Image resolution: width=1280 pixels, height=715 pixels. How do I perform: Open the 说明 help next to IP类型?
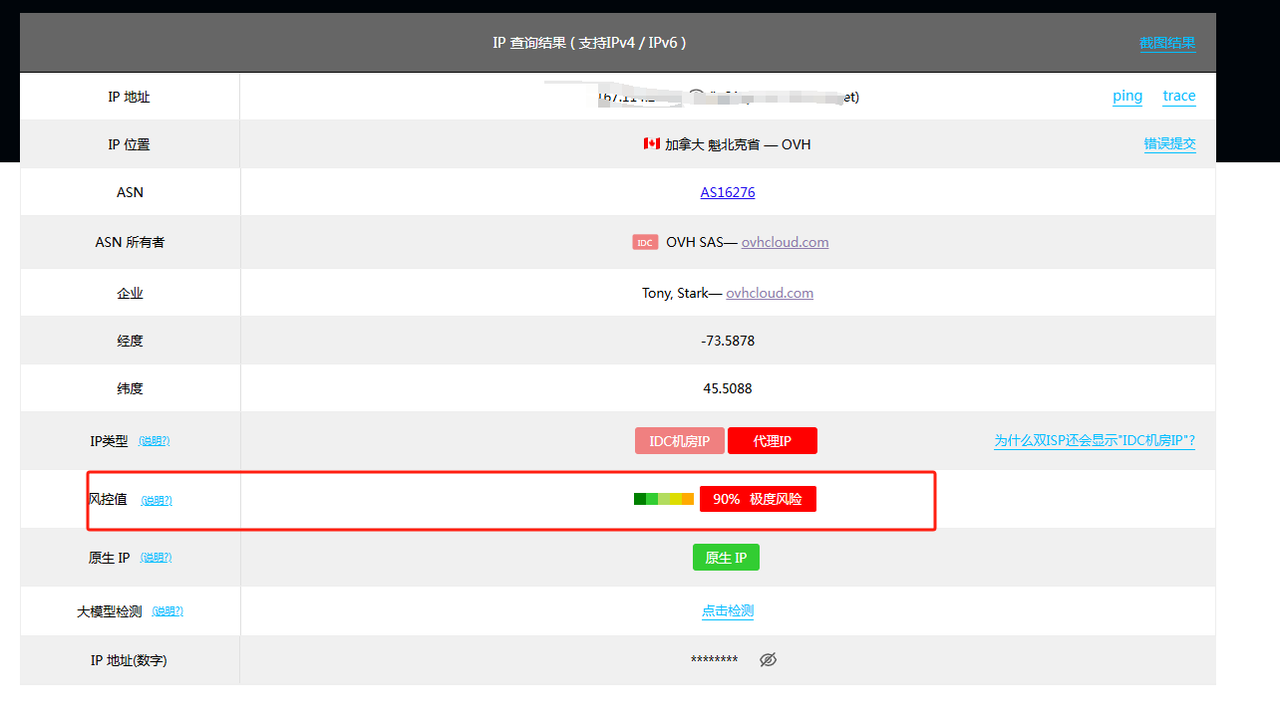coord(154,441)
